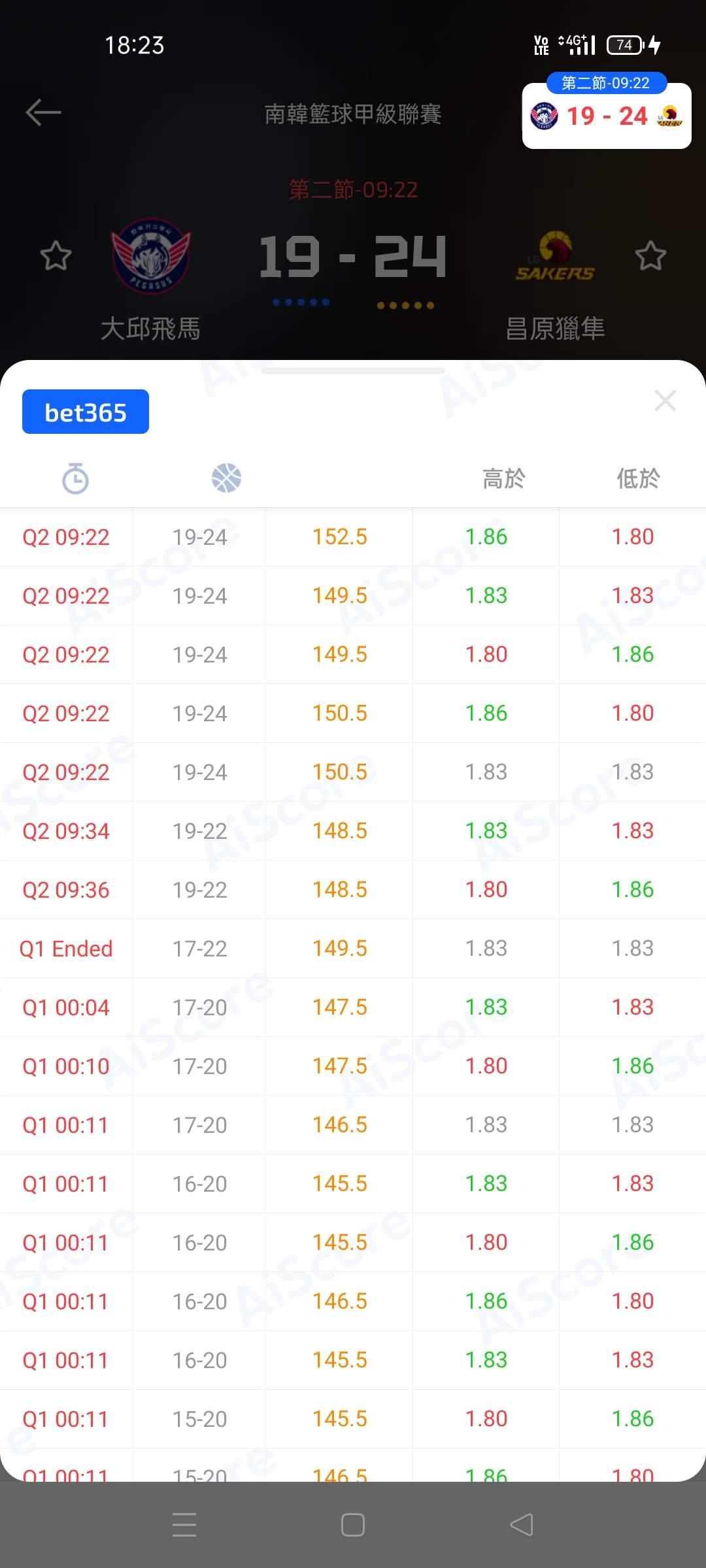Select the 152.5 line in top row

click(x=339, y=537)
